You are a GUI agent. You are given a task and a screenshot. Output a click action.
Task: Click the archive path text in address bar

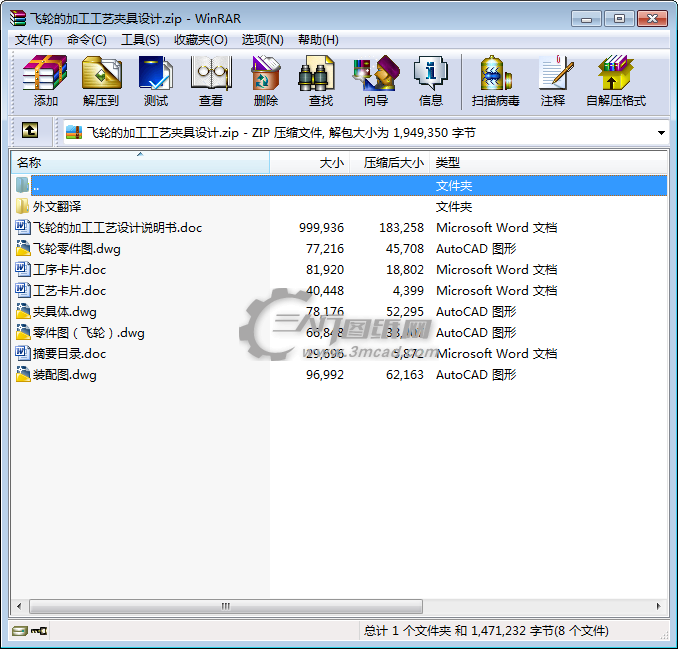pos(281,133)
